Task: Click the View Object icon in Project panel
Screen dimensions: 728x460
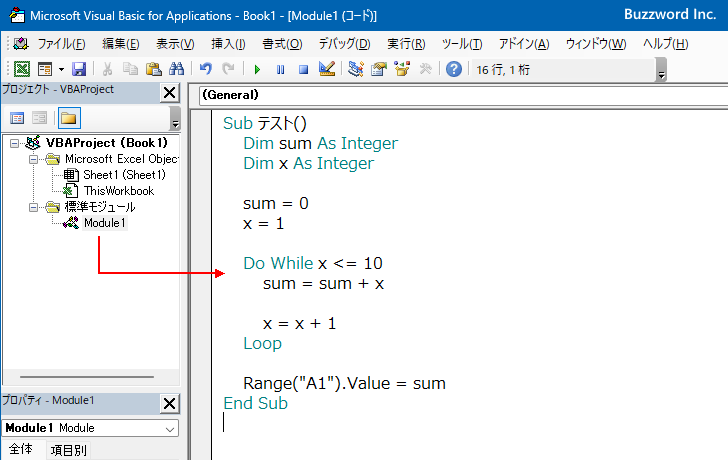Action: 39,118
